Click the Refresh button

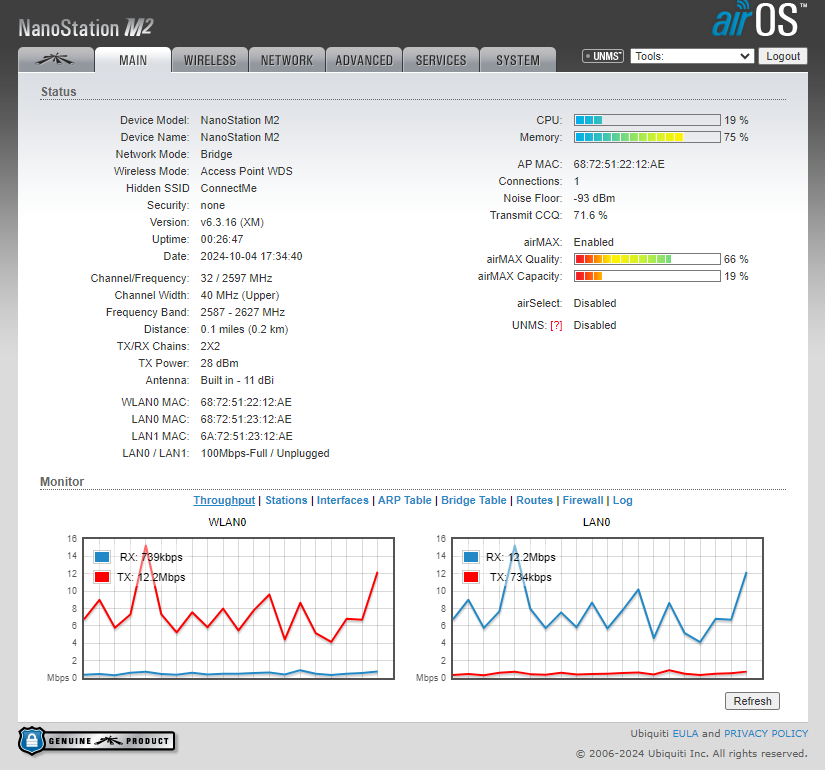752,701
